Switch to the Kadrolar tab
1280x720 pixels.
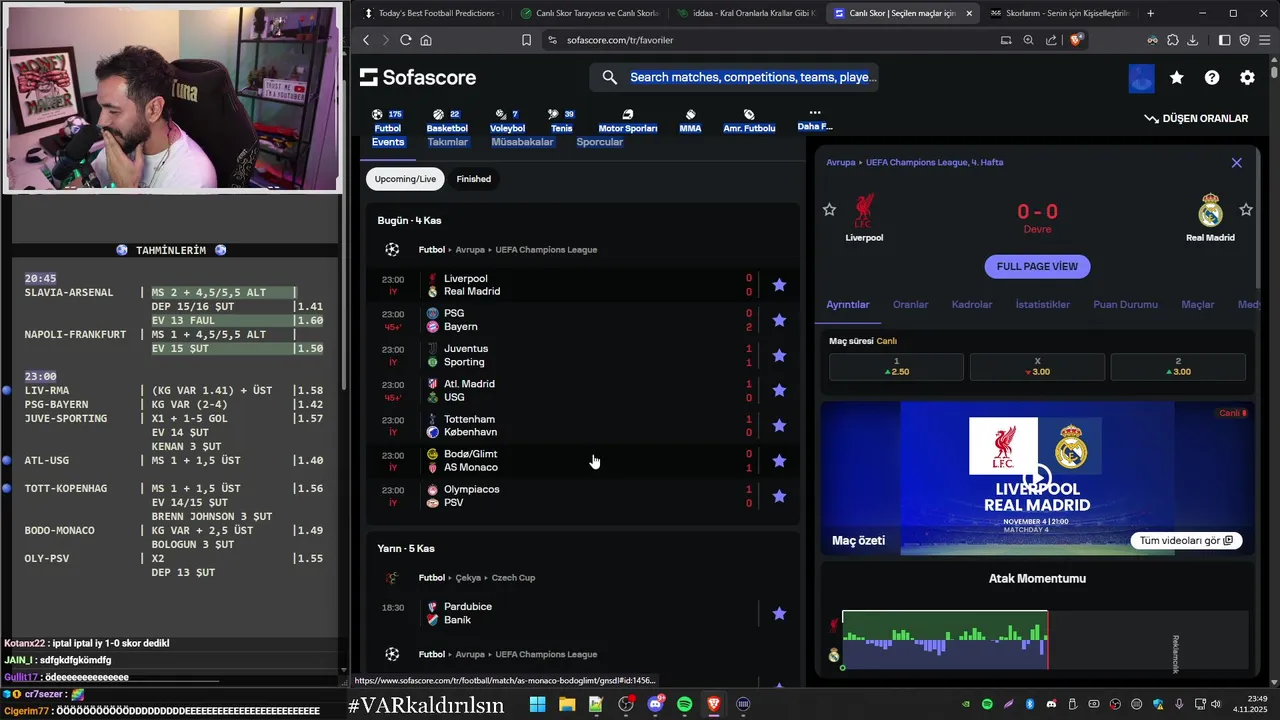pos(972,305)
